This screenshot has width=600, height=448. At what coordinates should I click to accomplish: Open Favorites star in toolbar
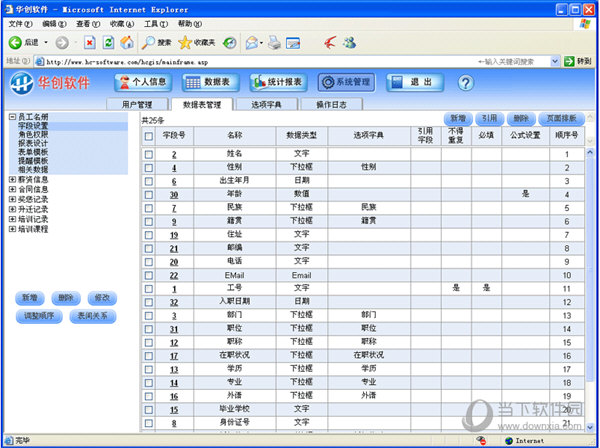tap(185, 42)
